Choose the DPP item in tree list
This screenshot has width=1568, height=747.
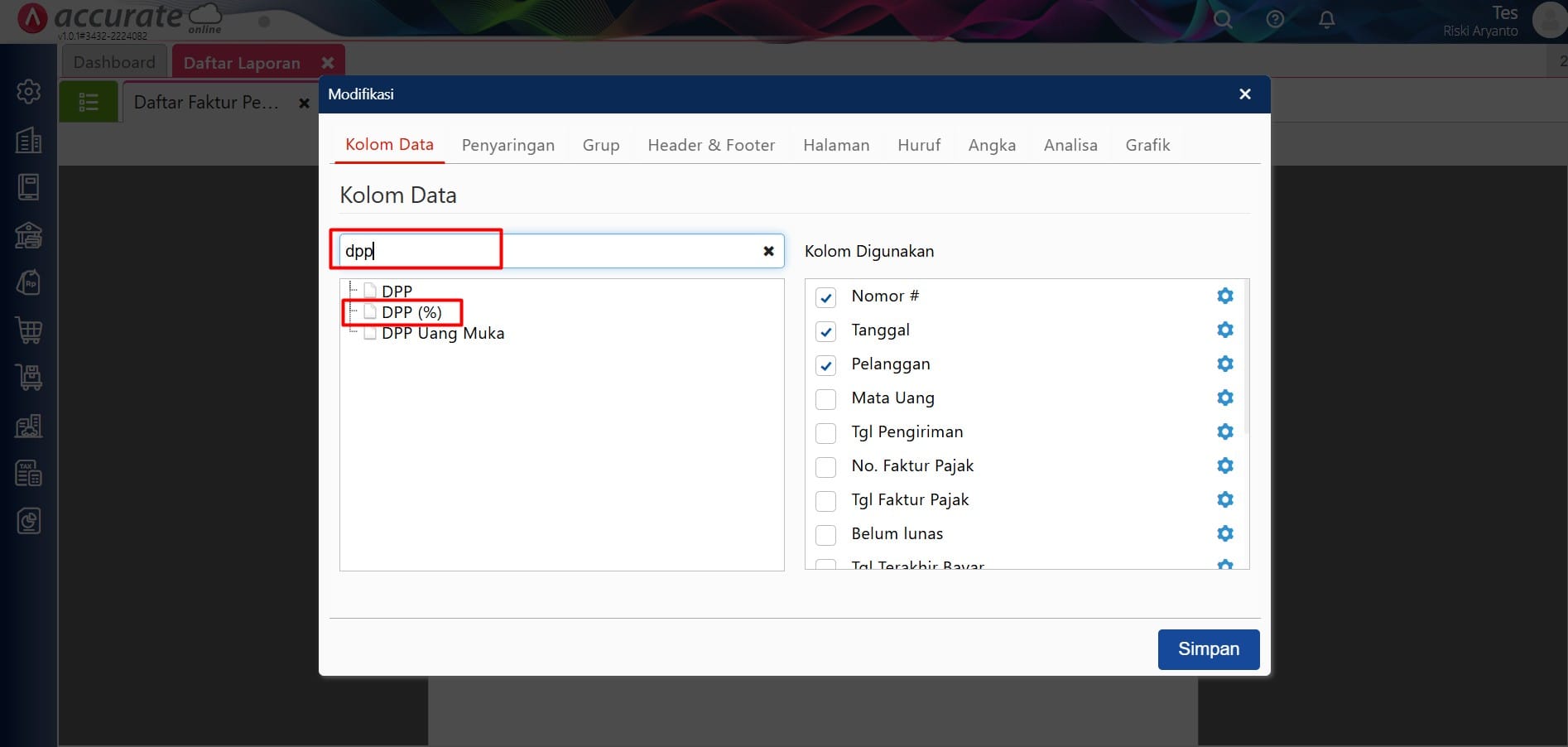pos(397,292)
